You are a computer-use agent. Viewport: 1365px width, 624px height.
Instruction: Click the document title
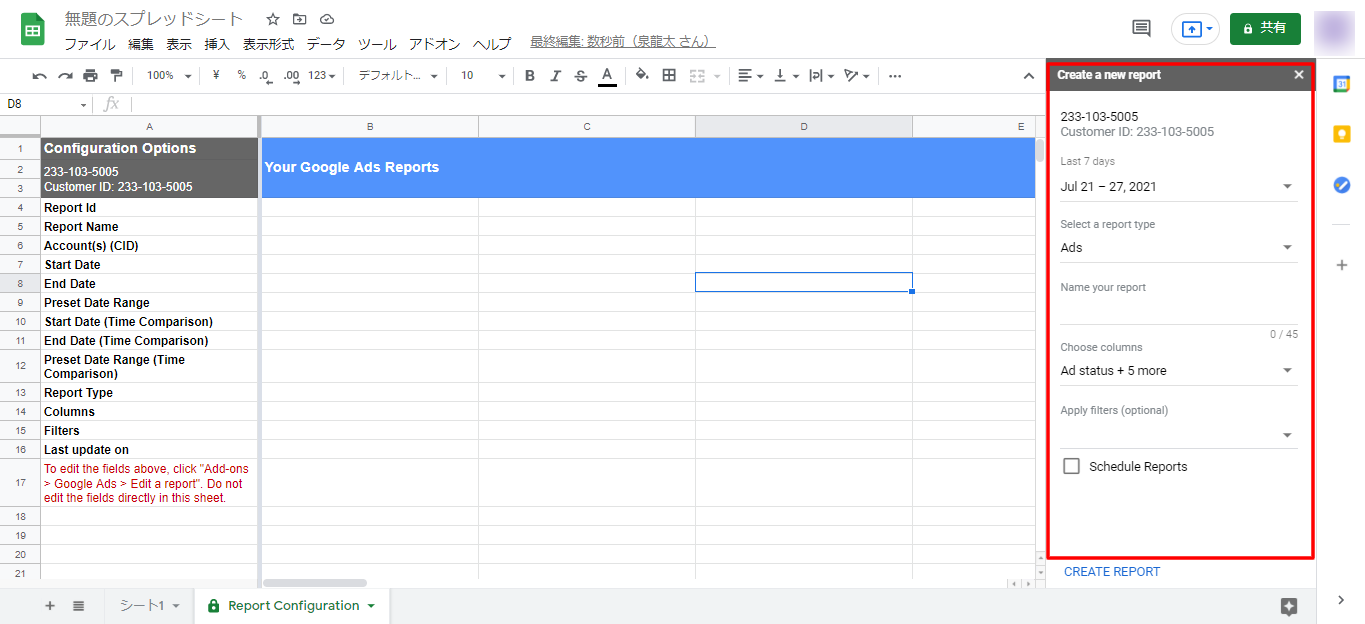154,19
